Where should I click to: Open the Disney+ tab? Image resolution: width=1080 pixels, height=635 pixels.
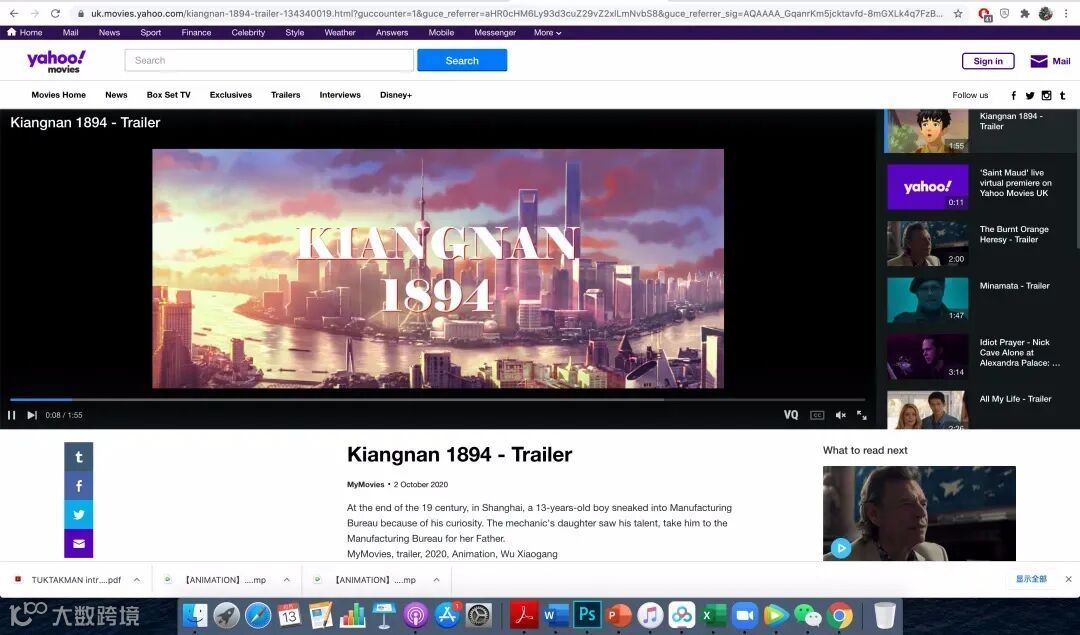pyautogui.click(x=395, y=95)
